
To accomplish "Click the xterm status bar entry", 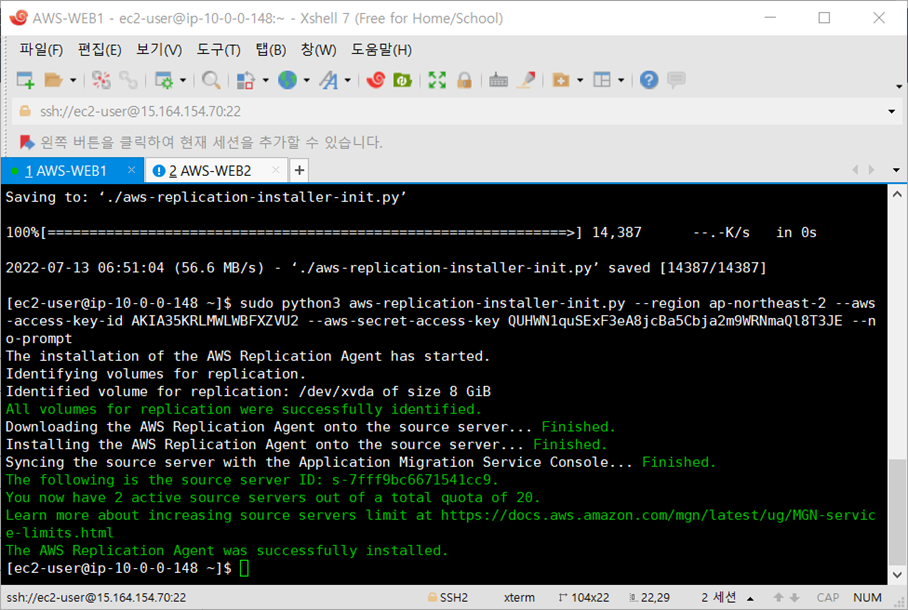I will click(x=519, y=597).
